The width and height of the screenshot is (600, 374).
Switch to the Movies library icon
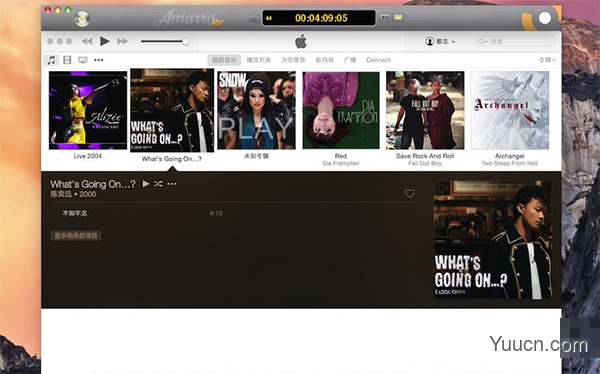[67, 60]
